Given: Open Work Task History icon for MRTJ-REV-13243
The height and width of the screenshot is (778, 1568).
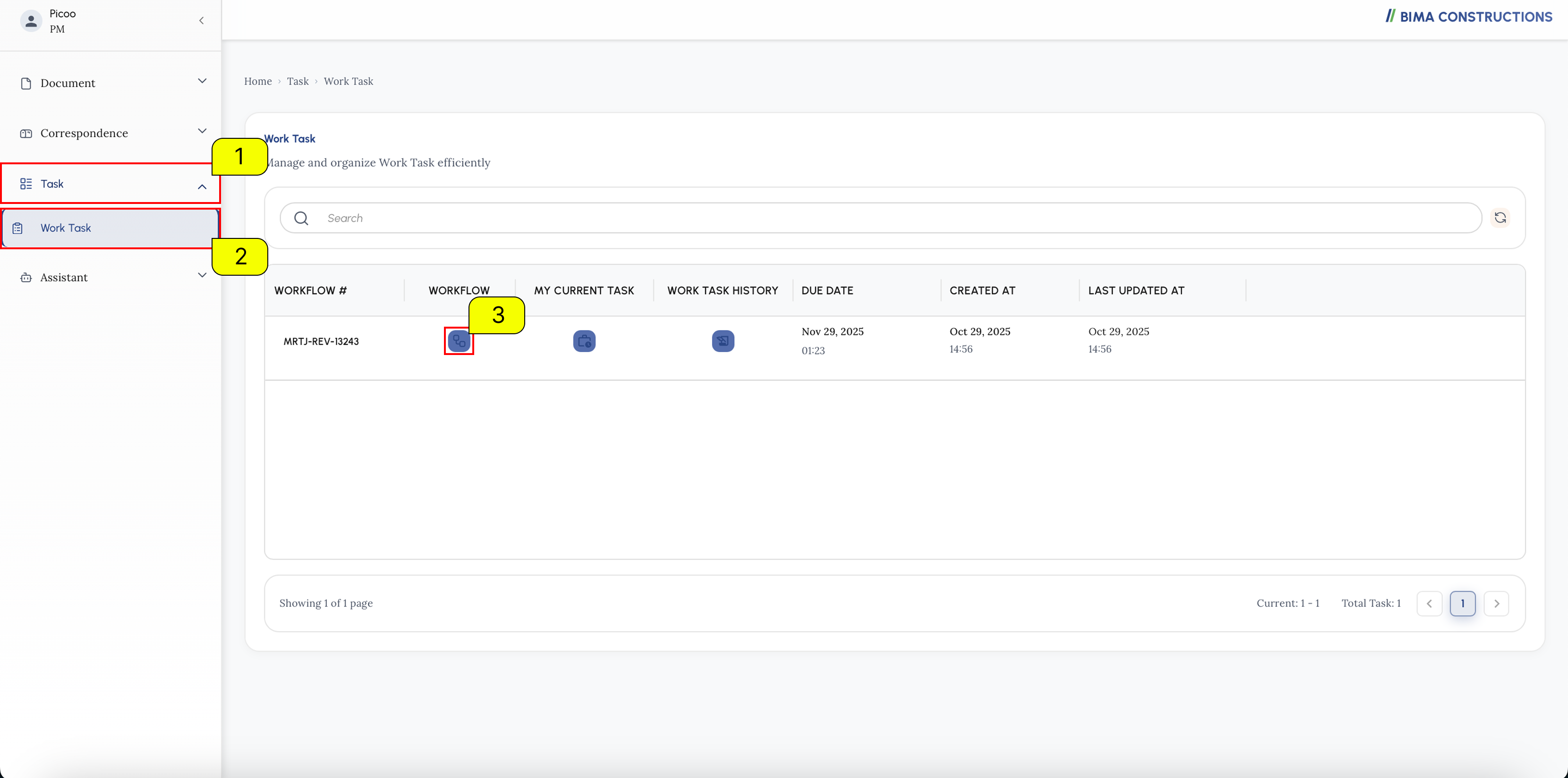Looking at the screenshot, I should [723, 341].
